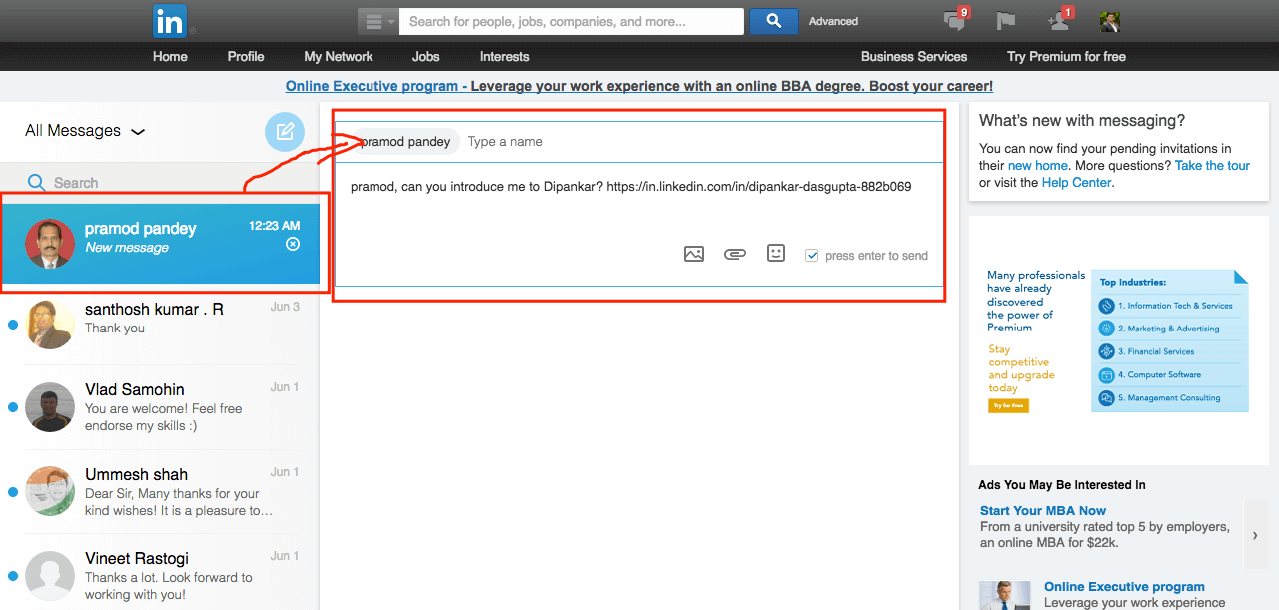Click the pramod pandey recipient chip
Image resolution: width=1279 pixels, height=610 pixels.
(x=404, y=142)
